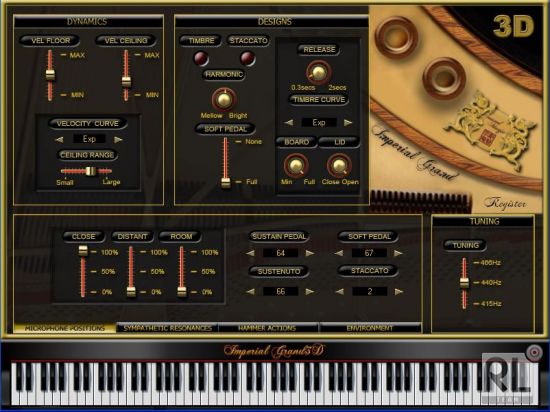Decrease the Sustenuto value 66
This screenshot has width=550, height=412.
coord(250,291)
